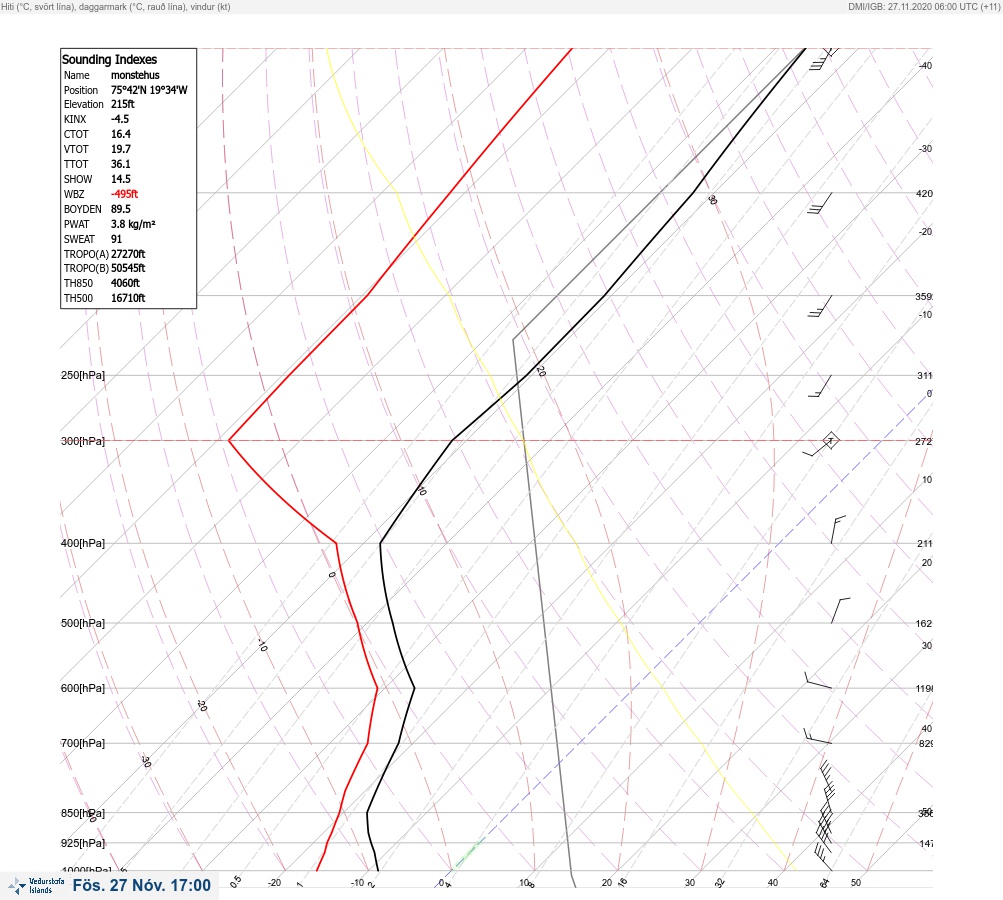Select the 'Fös. 27 Nóv. 17:00' timestamp
The image size is (1003, 900).
[x=141, y=885]
